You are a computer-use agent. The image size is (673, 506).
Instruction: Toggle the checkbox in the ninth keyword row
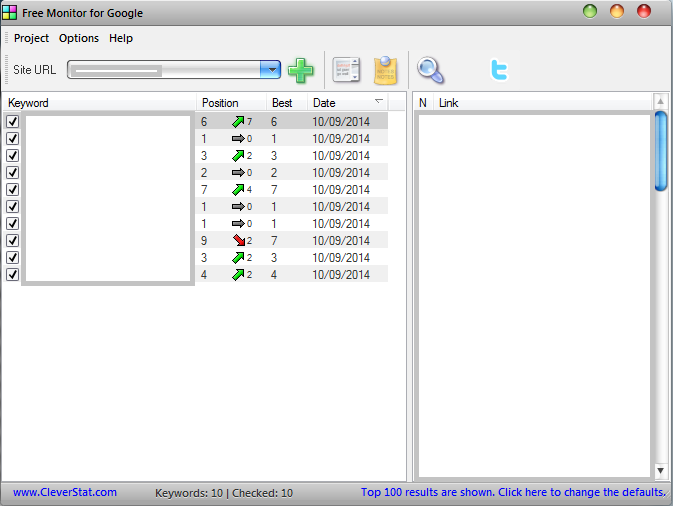click(12, 258)
